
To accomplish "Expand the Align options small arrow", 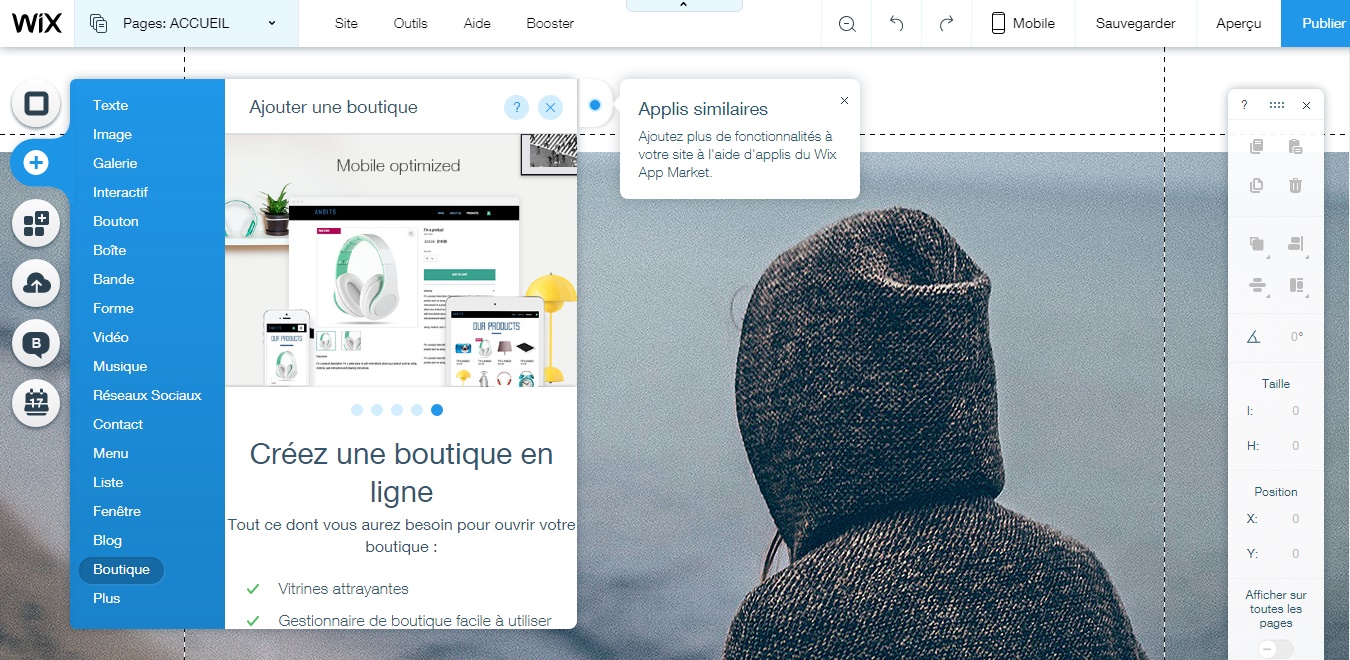I will point(1306,258).
